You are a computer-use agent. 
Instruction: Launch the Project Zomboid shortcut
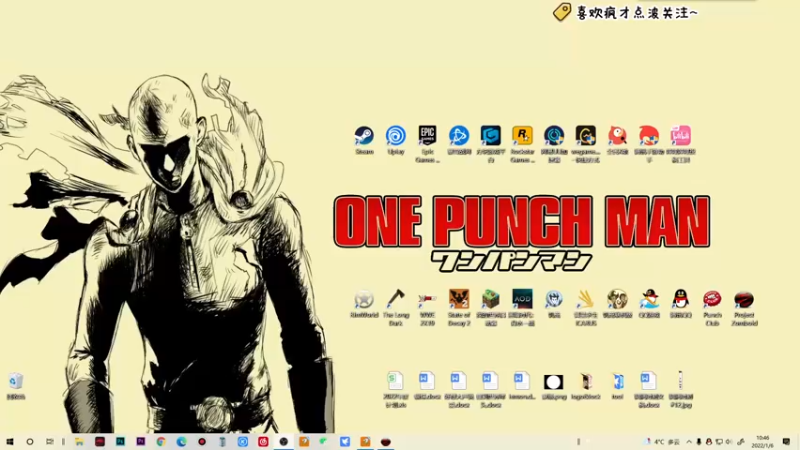744,307
